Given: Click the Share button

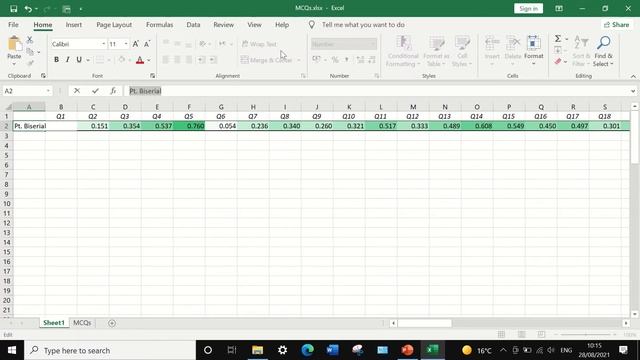Looking at the screenshot, I should point(617,24).
